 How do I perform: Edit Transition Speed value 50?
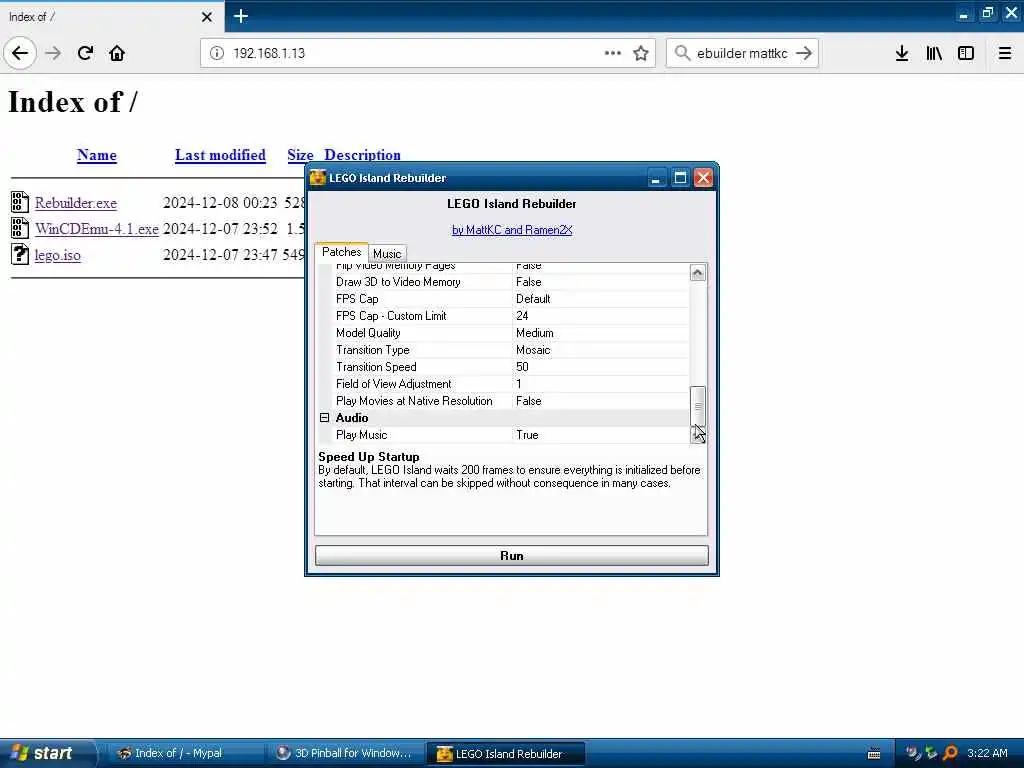(601, 366)
